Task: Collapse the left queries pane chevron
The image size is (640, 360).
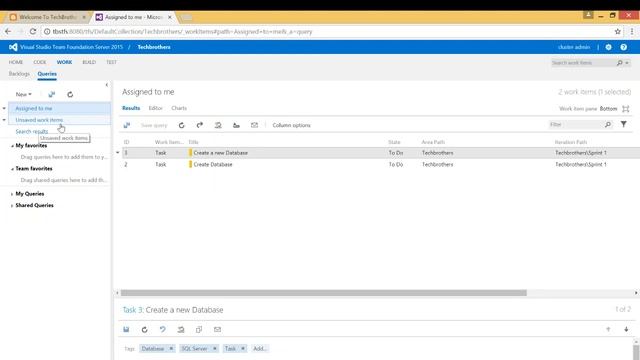Action: tap(107, 85)
